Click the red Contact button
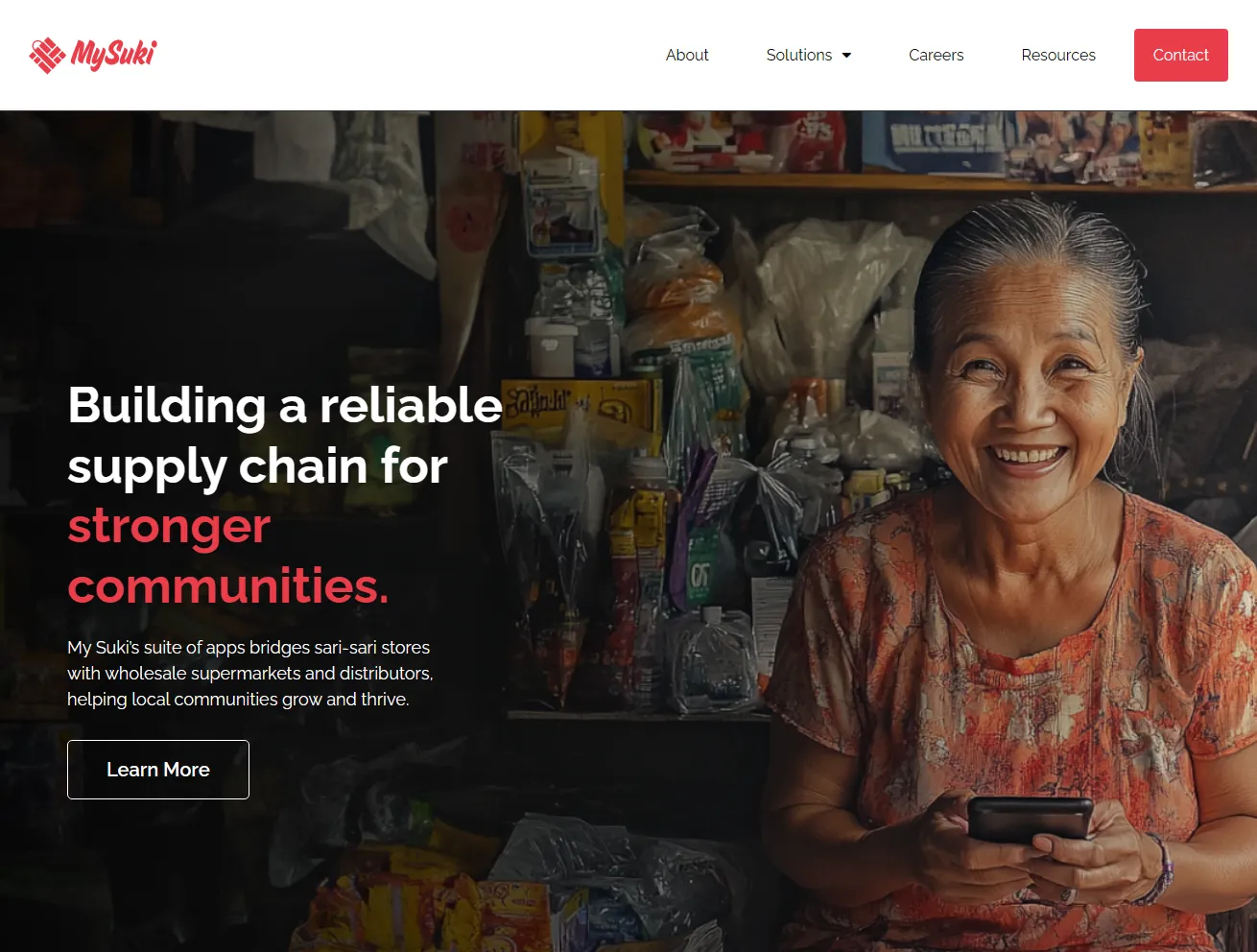This screenshot has width=1257, height=952. click(1180, 55)
